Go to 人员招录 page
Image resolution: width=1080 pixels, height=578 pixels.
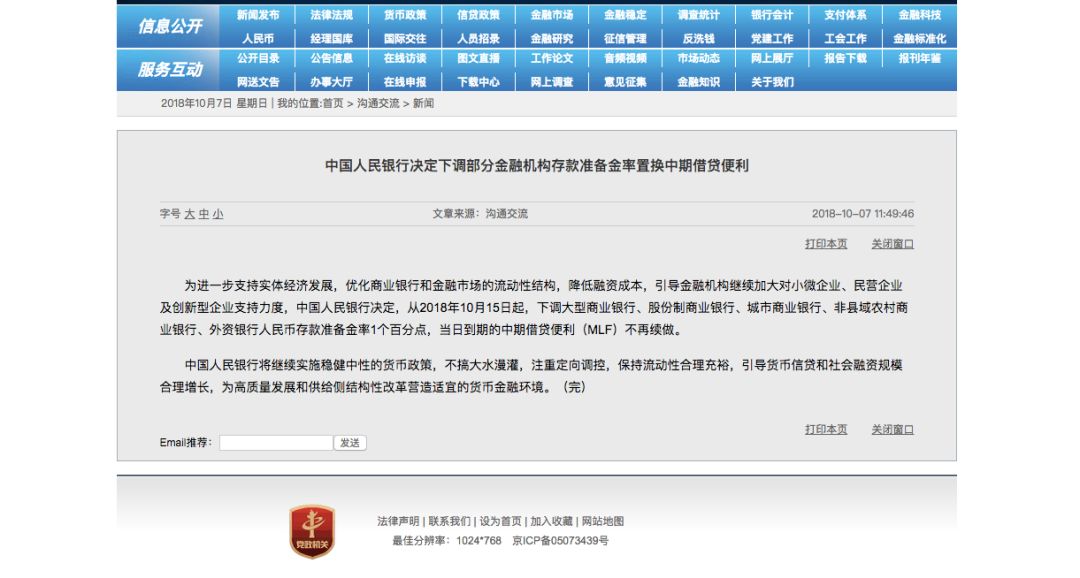pos(478,39)
